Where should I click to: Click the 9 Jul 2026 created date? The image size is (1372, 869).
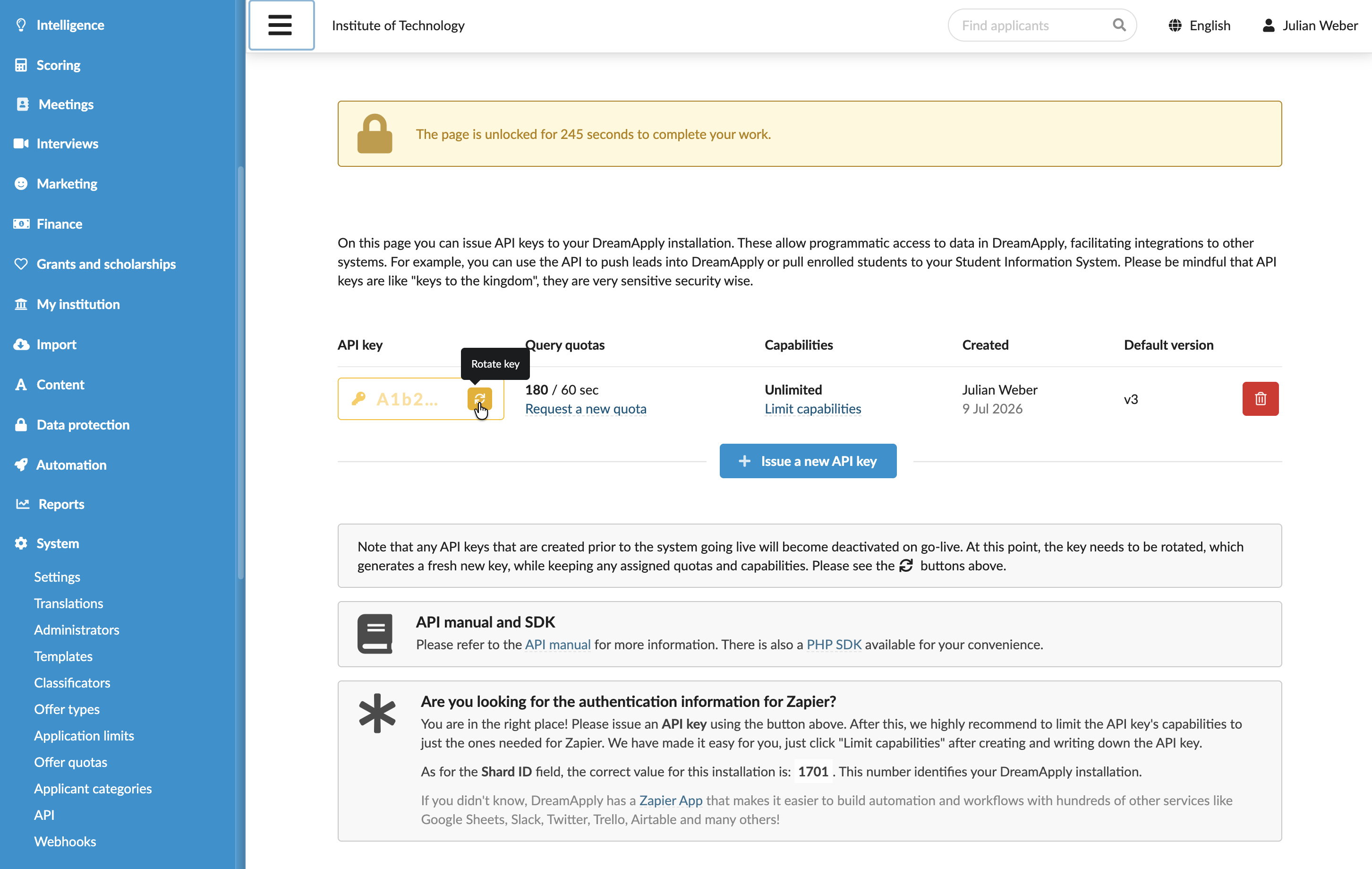pyautogui.click(x=992, y=409)
